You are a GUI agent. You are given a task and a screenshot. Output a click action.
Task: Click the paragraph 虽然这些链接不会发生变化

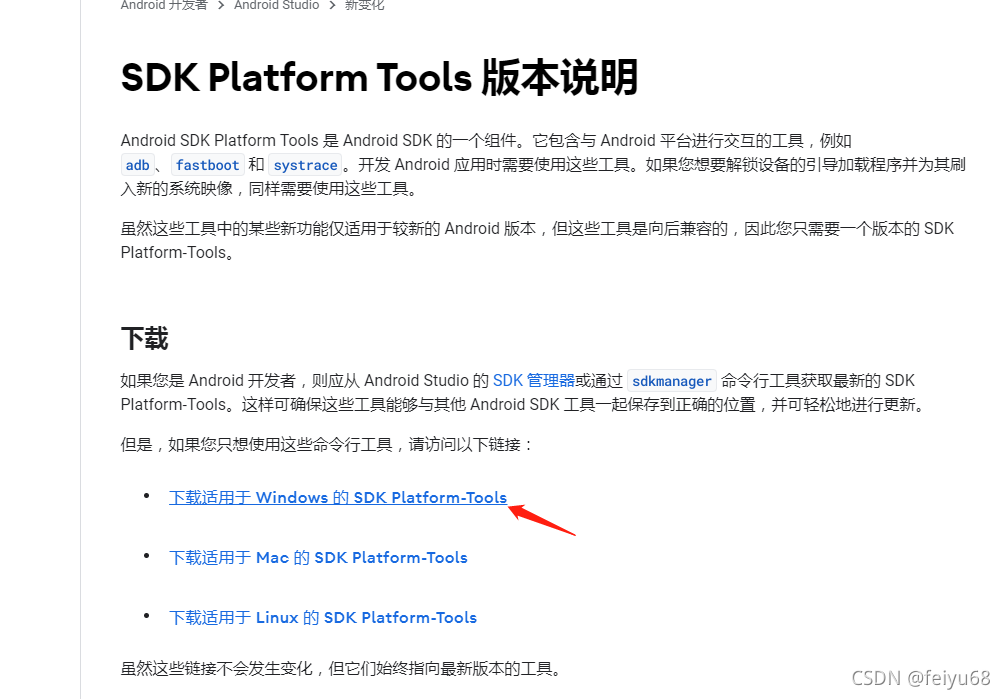[343, 669]
